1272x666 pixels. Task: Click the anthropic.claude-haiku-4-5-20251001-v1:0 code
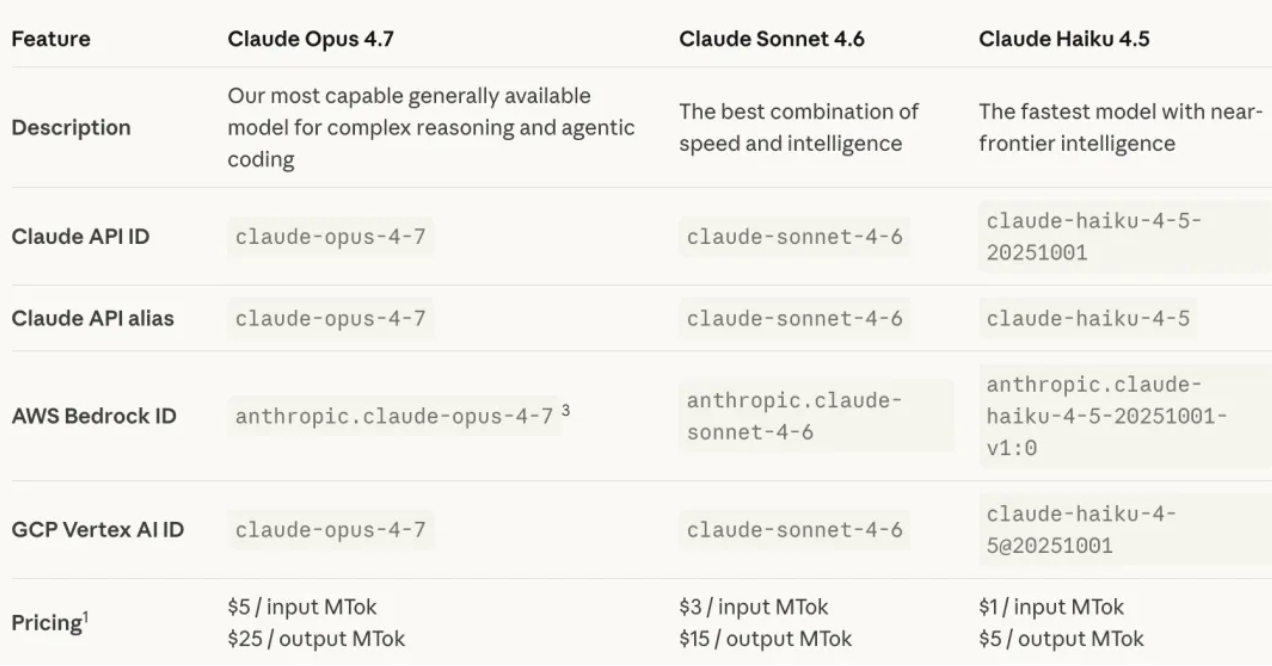point(1106,416)
